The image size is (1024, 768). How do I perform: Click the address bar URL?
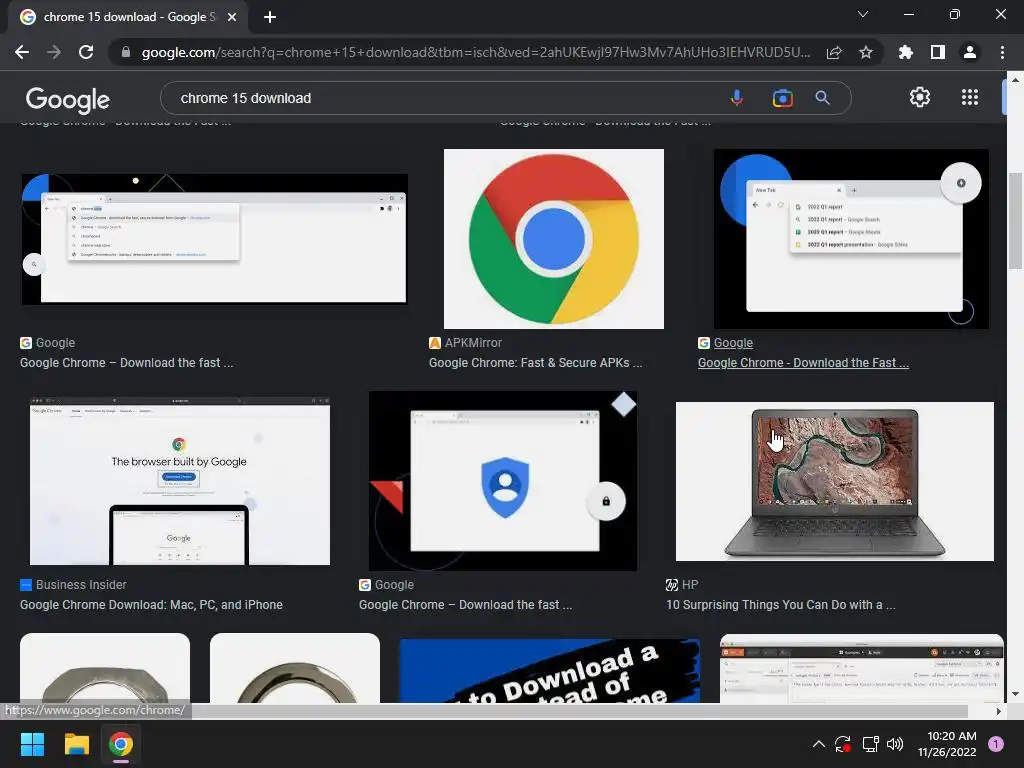coord(475,52)
